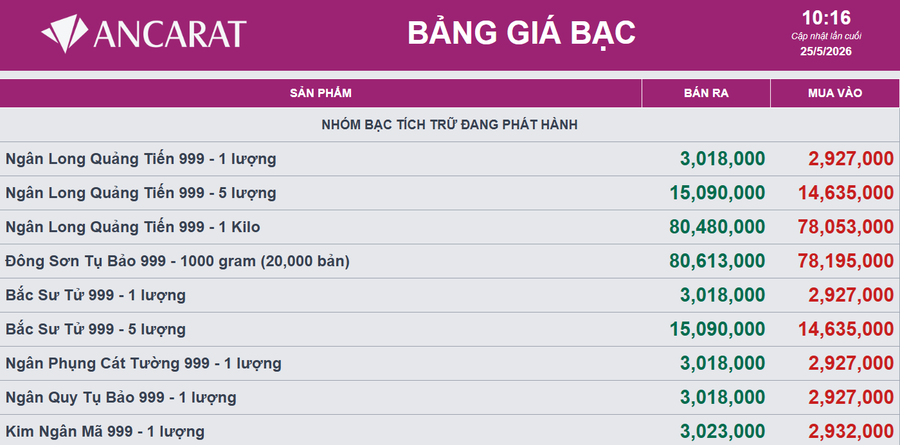Open Ngân Phụng Cát Tường 999 - 1 lượng row
The width and height of the screenshot is (900, 445).
click(449, 363)
